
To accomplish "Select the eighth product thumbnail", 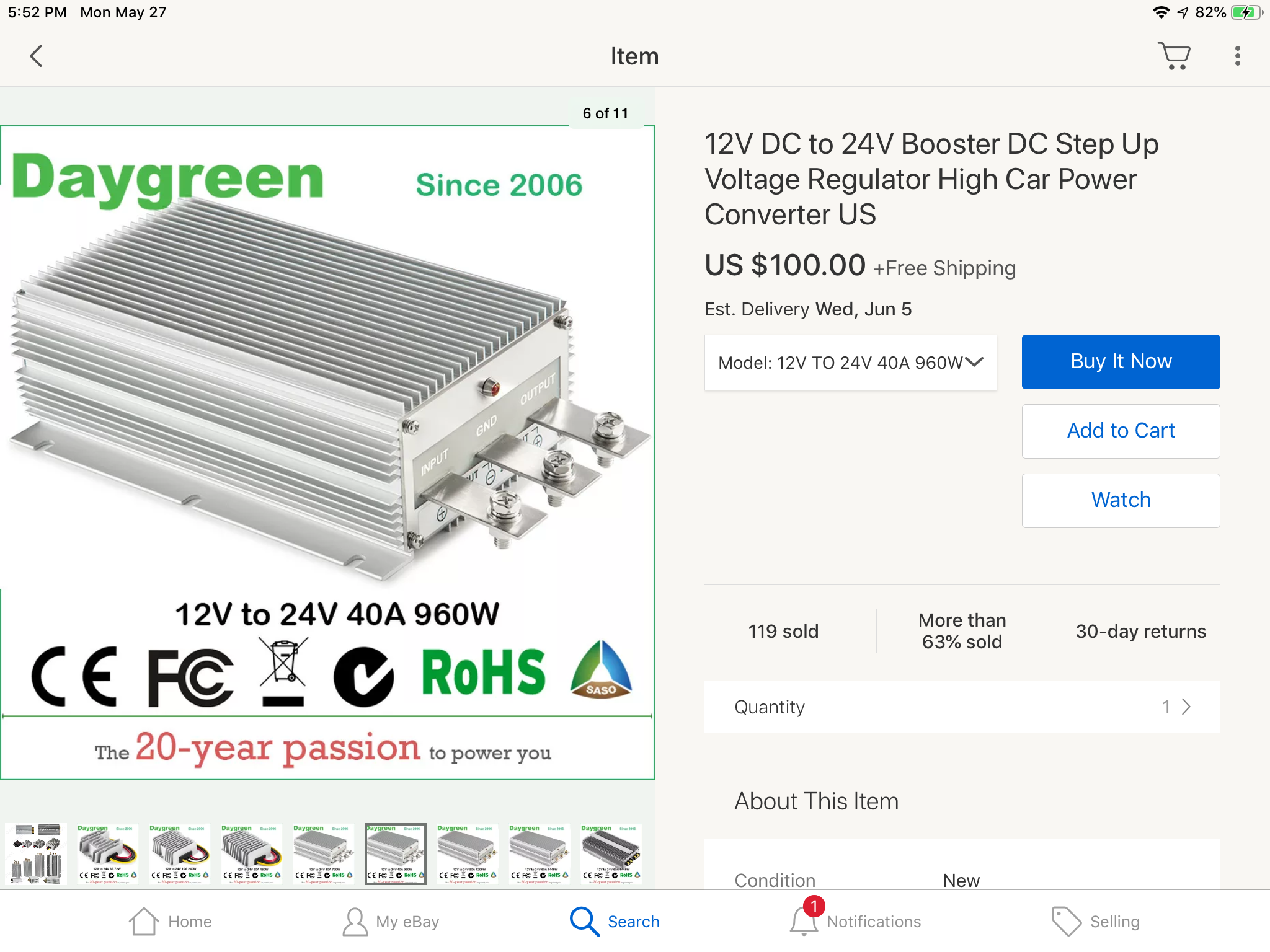I will (x=540, y=853).
